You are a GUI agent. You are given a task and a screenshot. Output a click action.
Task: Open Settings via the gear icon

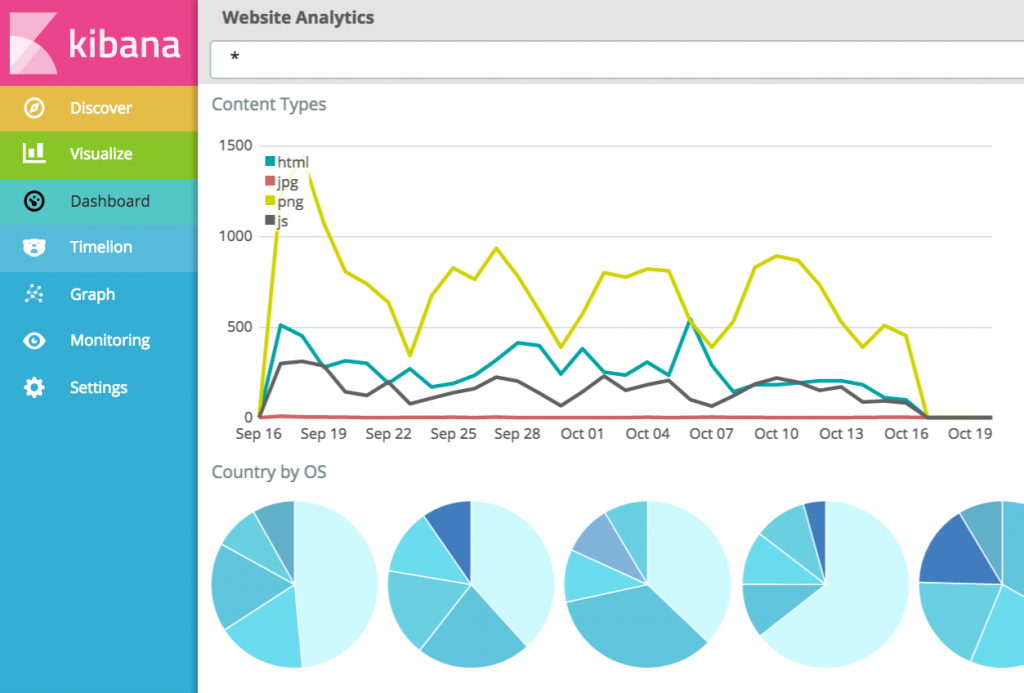pyautogui.click(x=34, y=388)
